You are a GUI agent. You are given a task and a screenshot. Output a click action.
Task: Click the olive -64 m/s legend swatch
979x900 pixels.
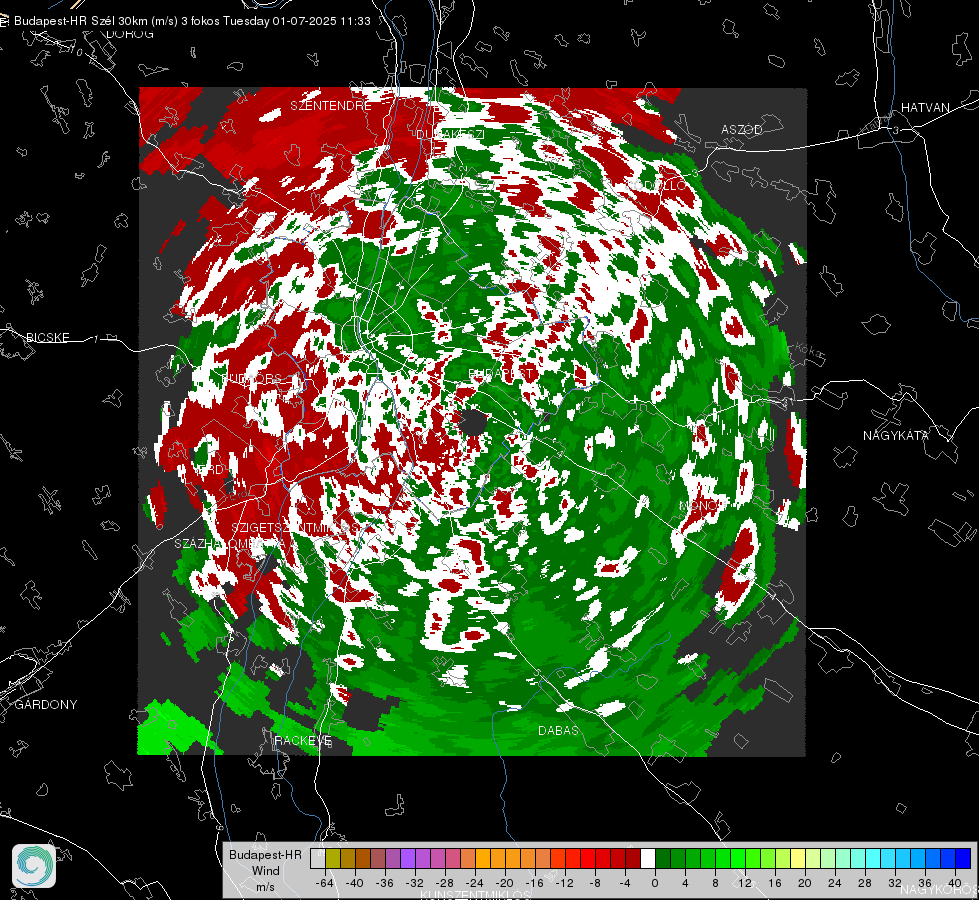pos(333,859)
